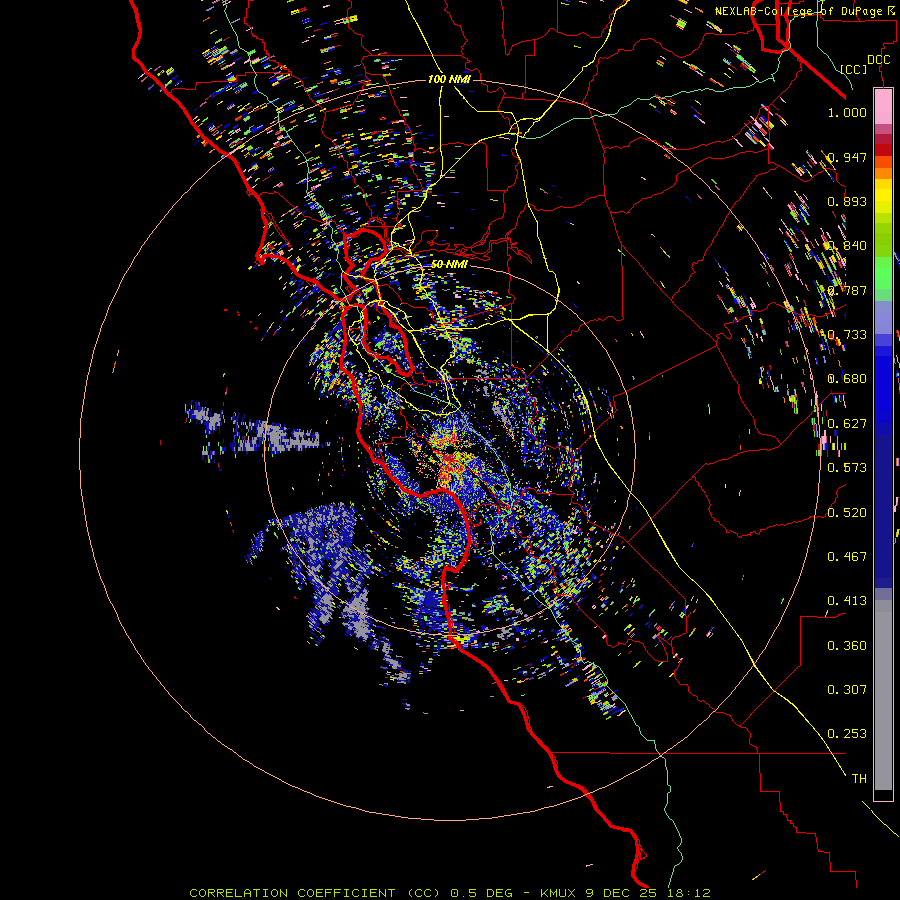The width and height of the screenshot is (900, 900).
Task: Click the 100 NMI range ring label
Action: [449, 79]
